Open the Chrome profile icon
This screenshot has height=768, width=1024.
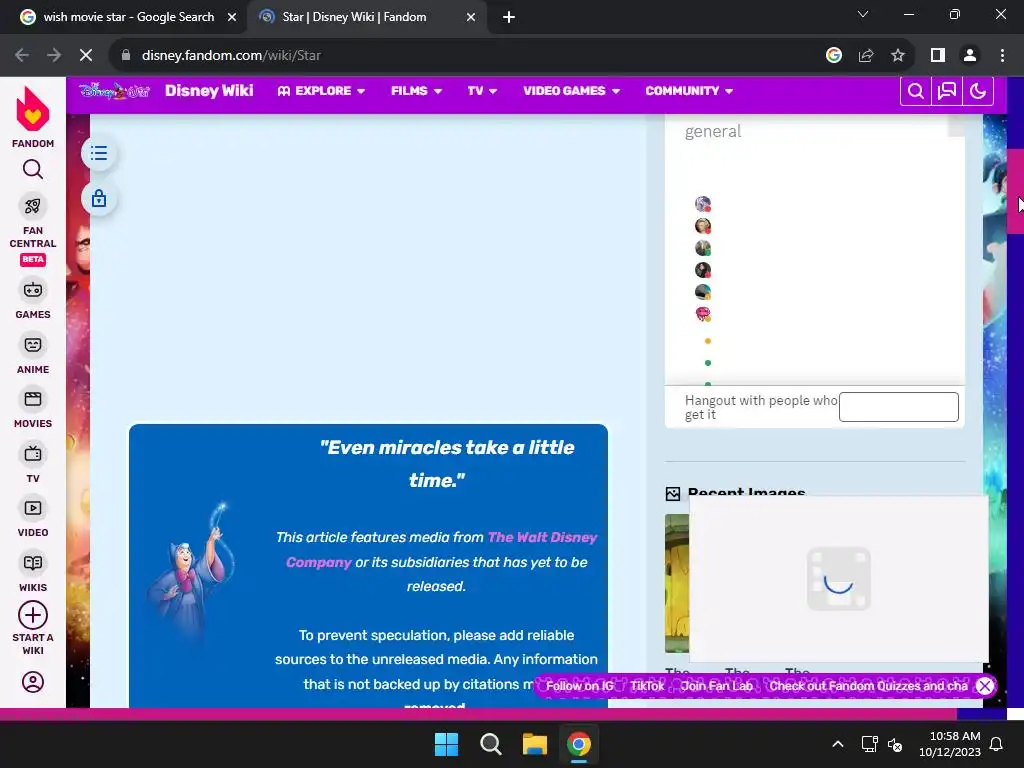(970, 56)
